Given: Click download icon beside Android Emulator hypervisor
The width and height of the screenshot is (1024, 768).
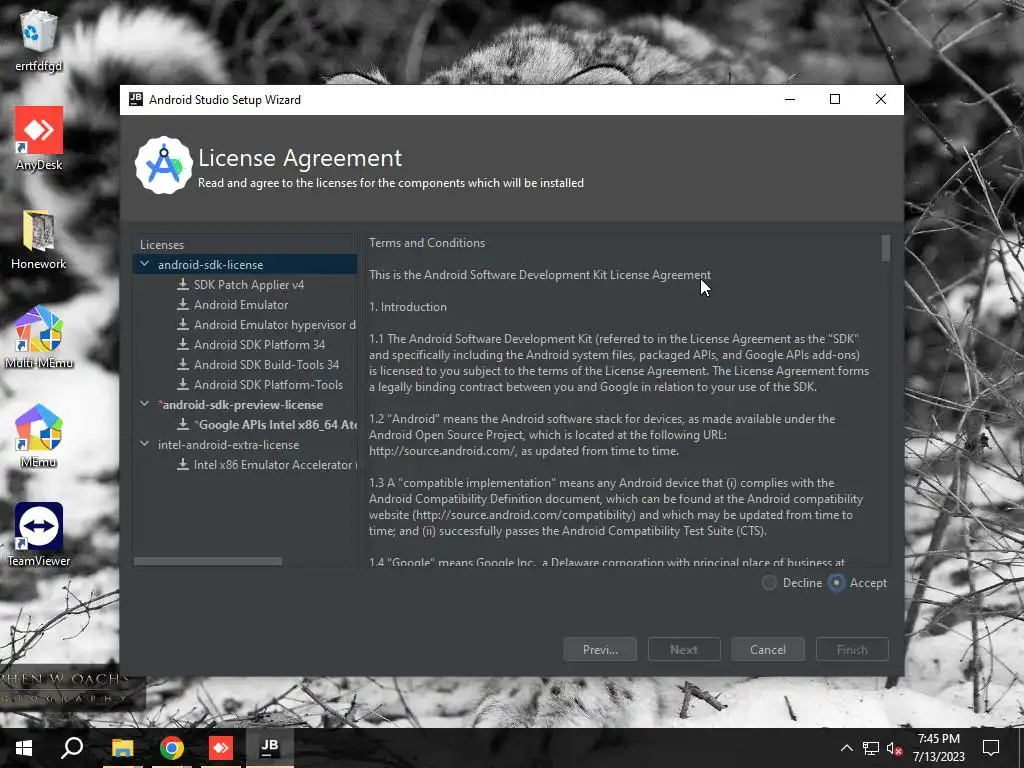Looking at the screenshot, I should pos(183,325).
